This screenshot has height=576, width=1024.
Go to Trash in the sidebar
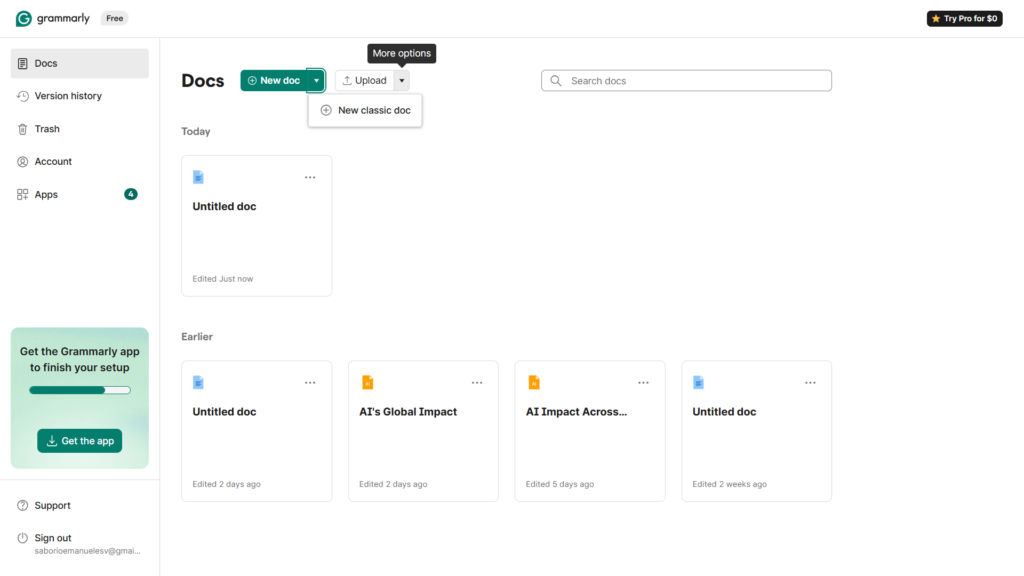tap(80, 129)
